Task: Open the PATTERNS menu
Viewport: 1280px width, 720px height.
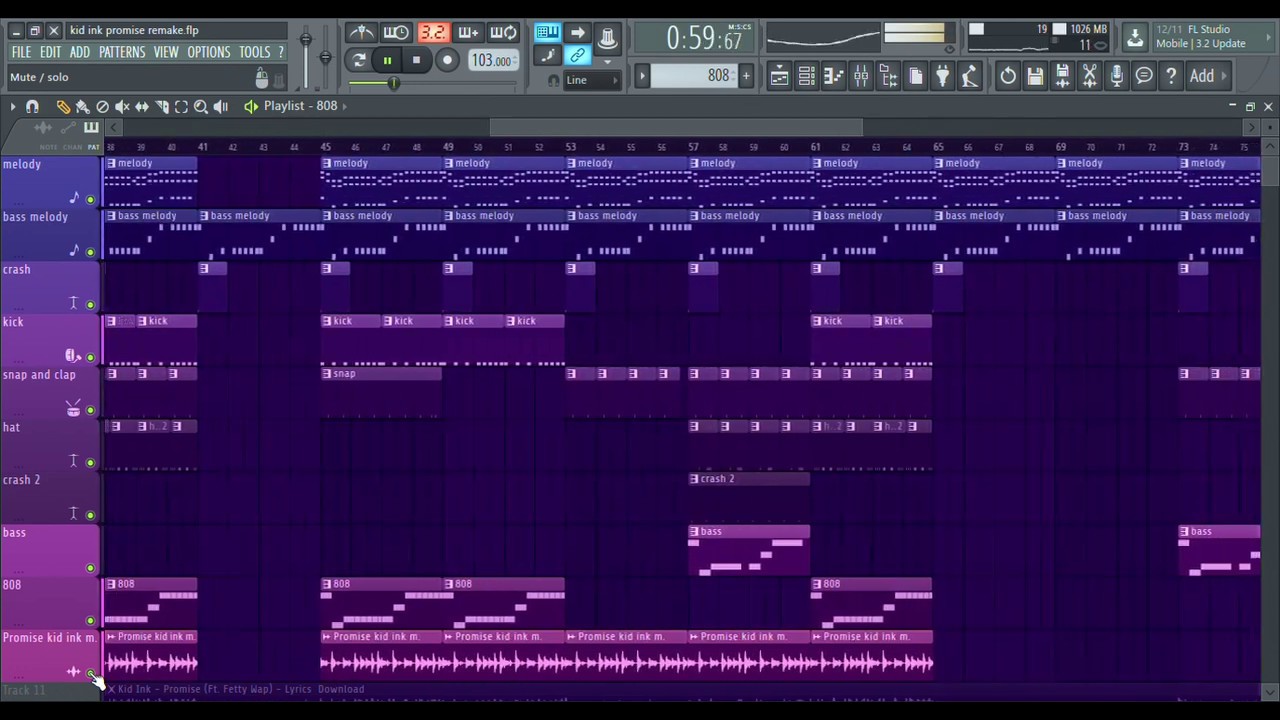Action: pos(122,52)
